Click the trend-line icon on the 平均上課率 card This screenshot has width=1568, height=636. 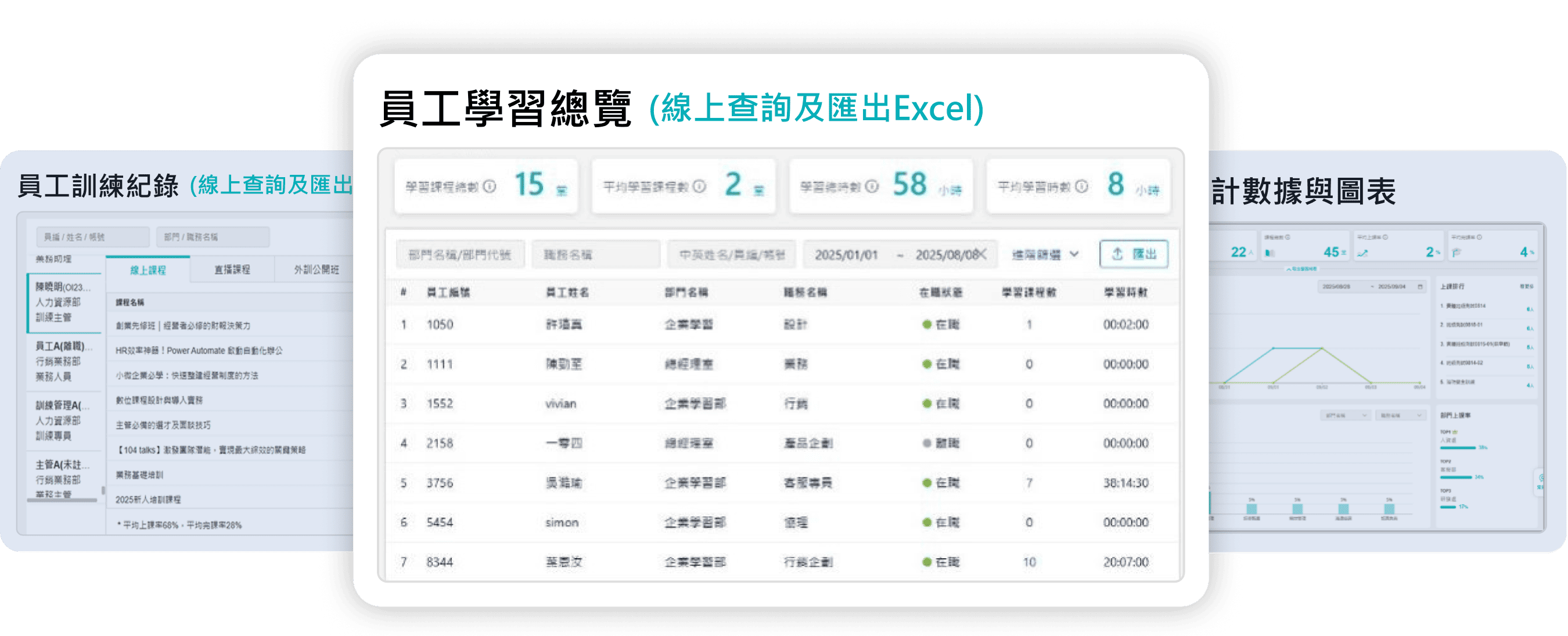pyautogui.click(x=1363, y=253)
